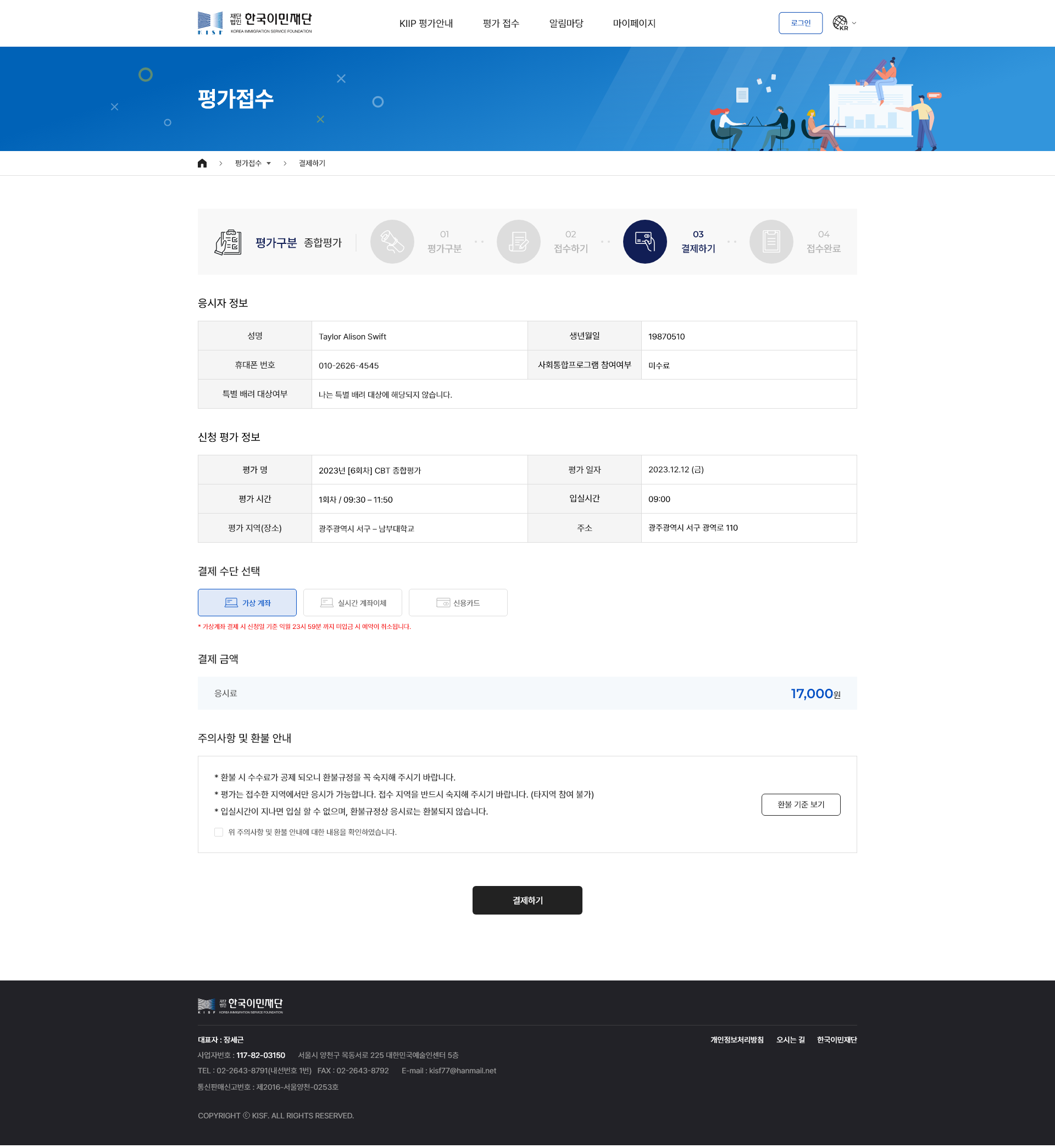Viewport: 1055px width, 1148px height.
Task: Open the 개인정보처리방침 footer link
Action: click(x=737, y=1040)
